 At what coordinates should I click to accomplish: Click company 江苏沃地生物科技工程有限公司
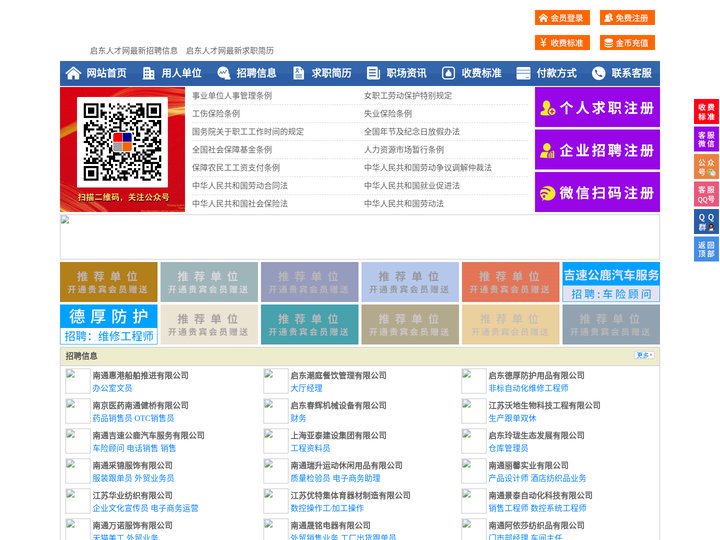click(x=544, y=405)
